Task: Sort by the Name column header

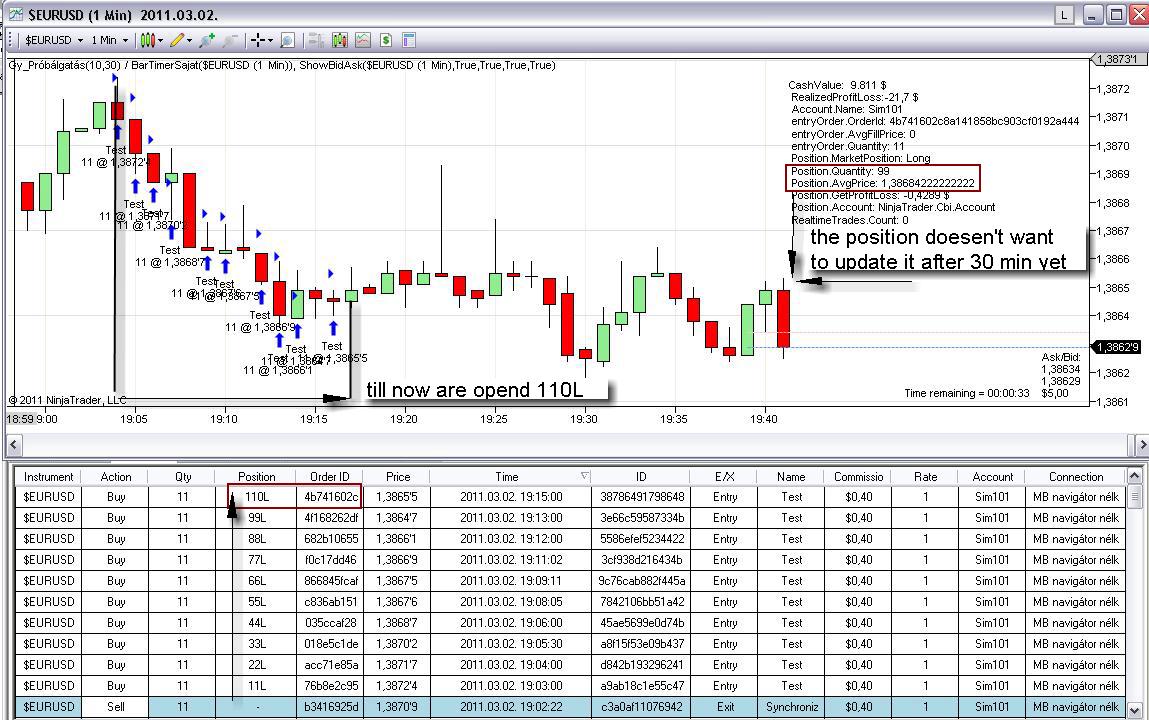Action: 791,477
